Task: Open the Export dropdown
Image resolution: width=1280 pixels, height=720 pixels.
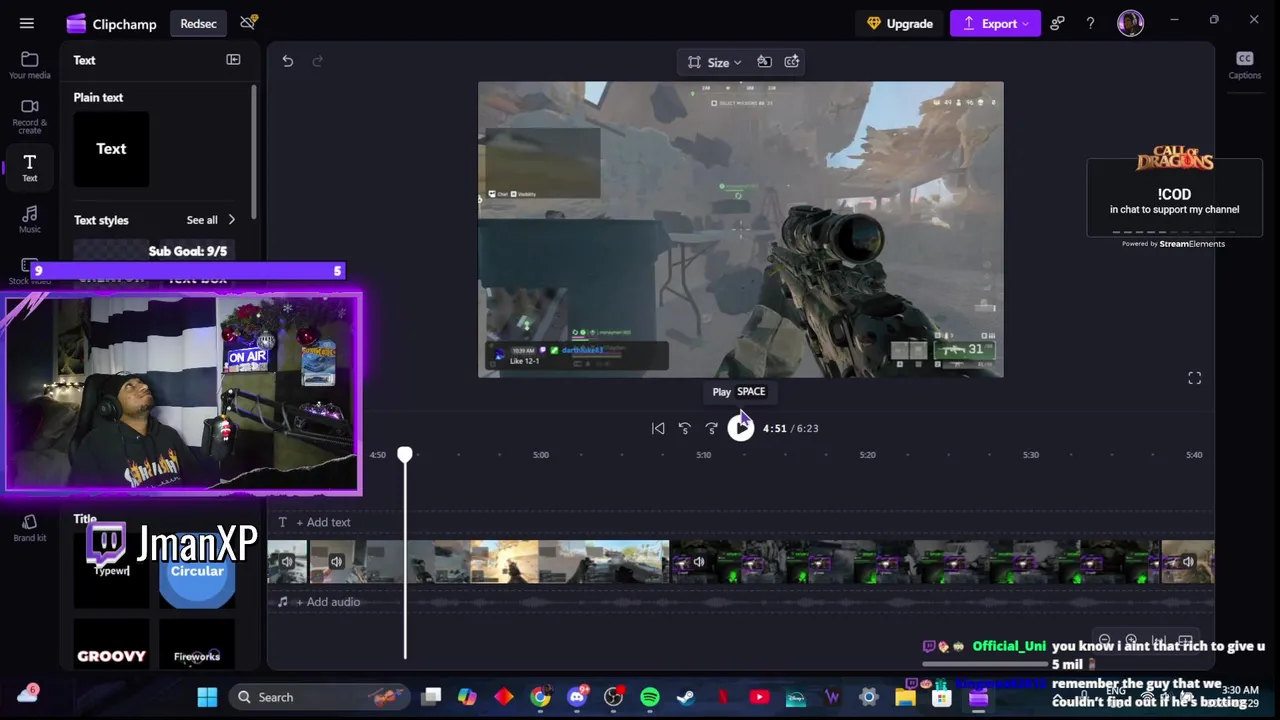Action: tap(995, 24)
